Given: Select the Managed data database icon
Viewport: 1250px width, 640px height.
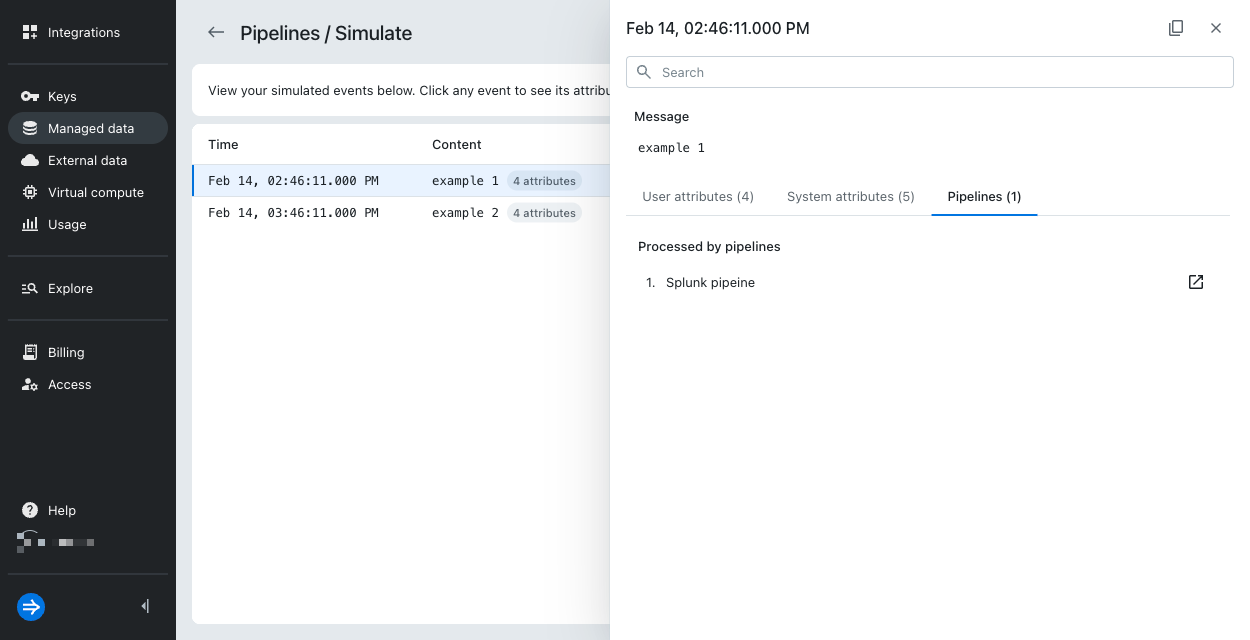Looking at the screenshot, I should pos(30,128).
